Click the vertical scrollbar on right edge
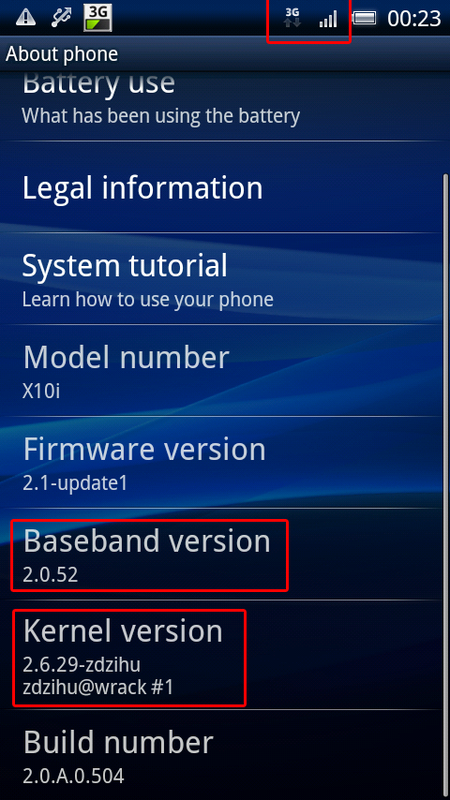The height and width of the screenshot is (800, 450). pos(445,485)
